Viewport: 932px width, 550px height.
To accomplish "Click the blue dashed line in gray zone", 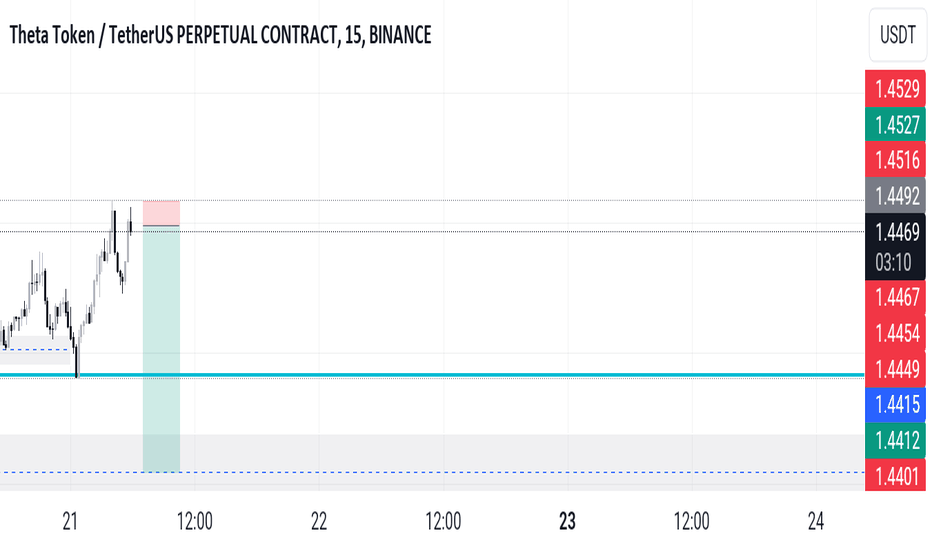I will click(432, 473).
